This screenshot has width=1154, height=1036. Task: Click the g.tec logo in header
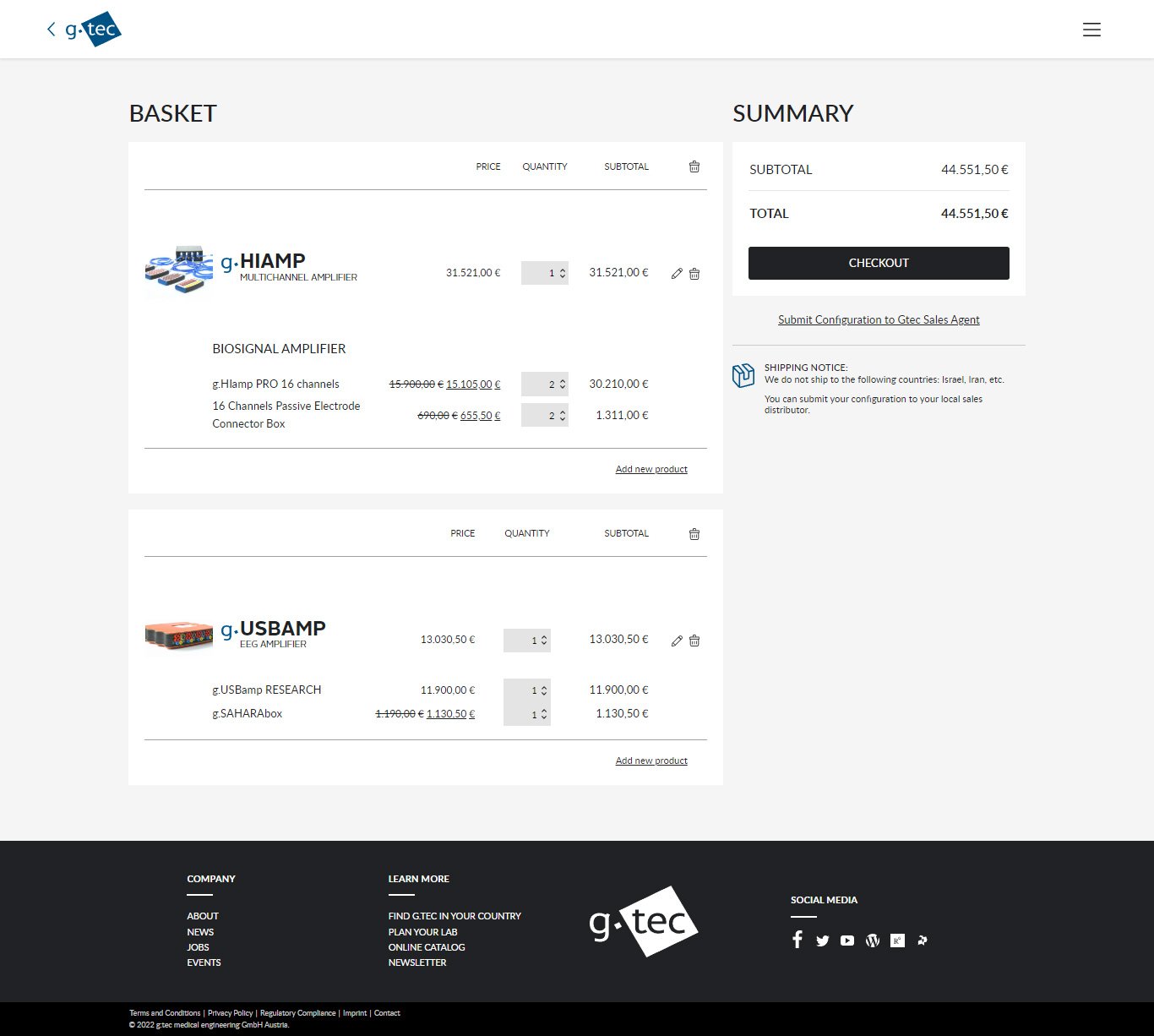pyautogui.click(x=93, y=30)
